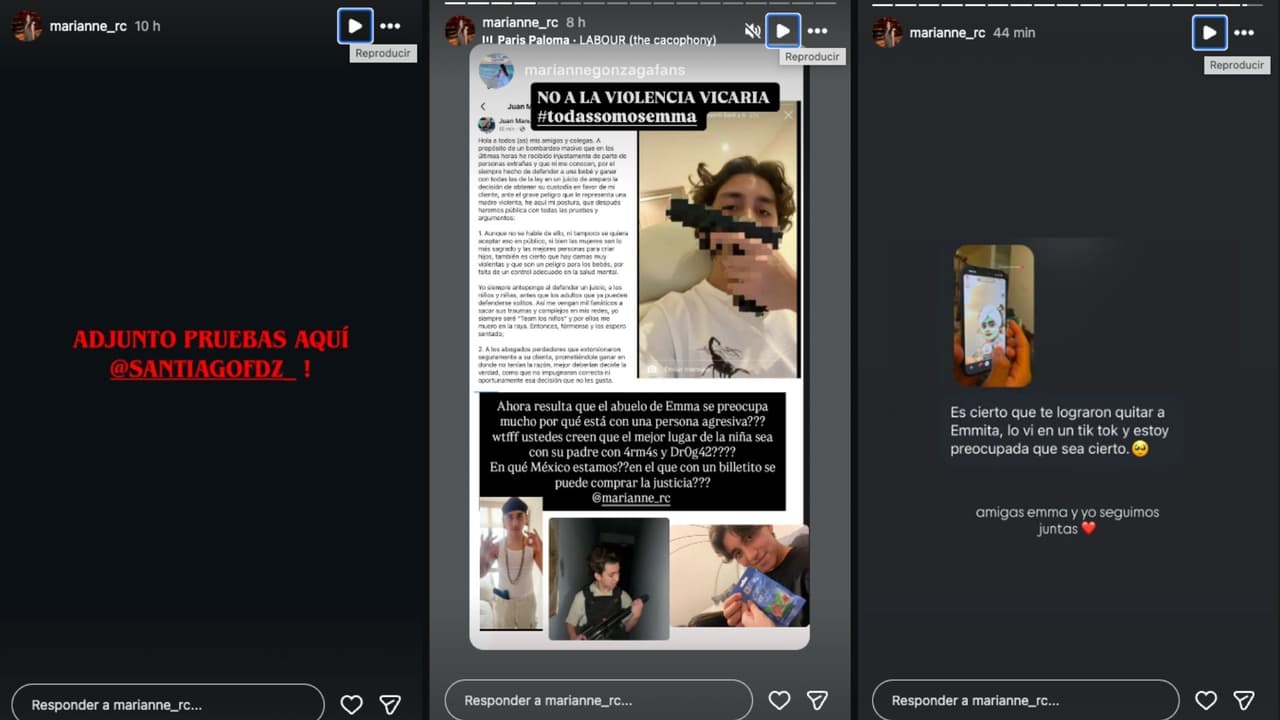This screenshot has height=720, width=1280.
Task: Tap the heart icon on the left story
Action: tap(351, 703)
